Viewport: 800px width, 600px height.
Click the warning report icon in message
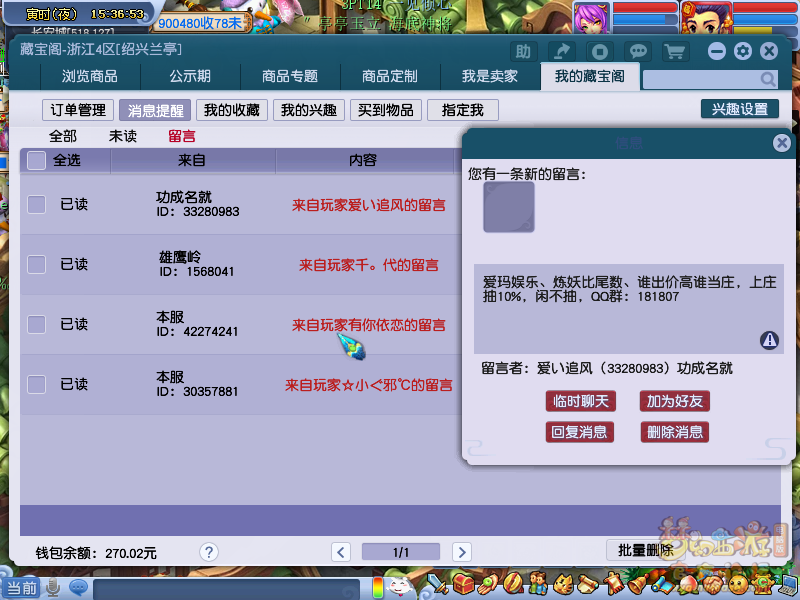[769, 340]
